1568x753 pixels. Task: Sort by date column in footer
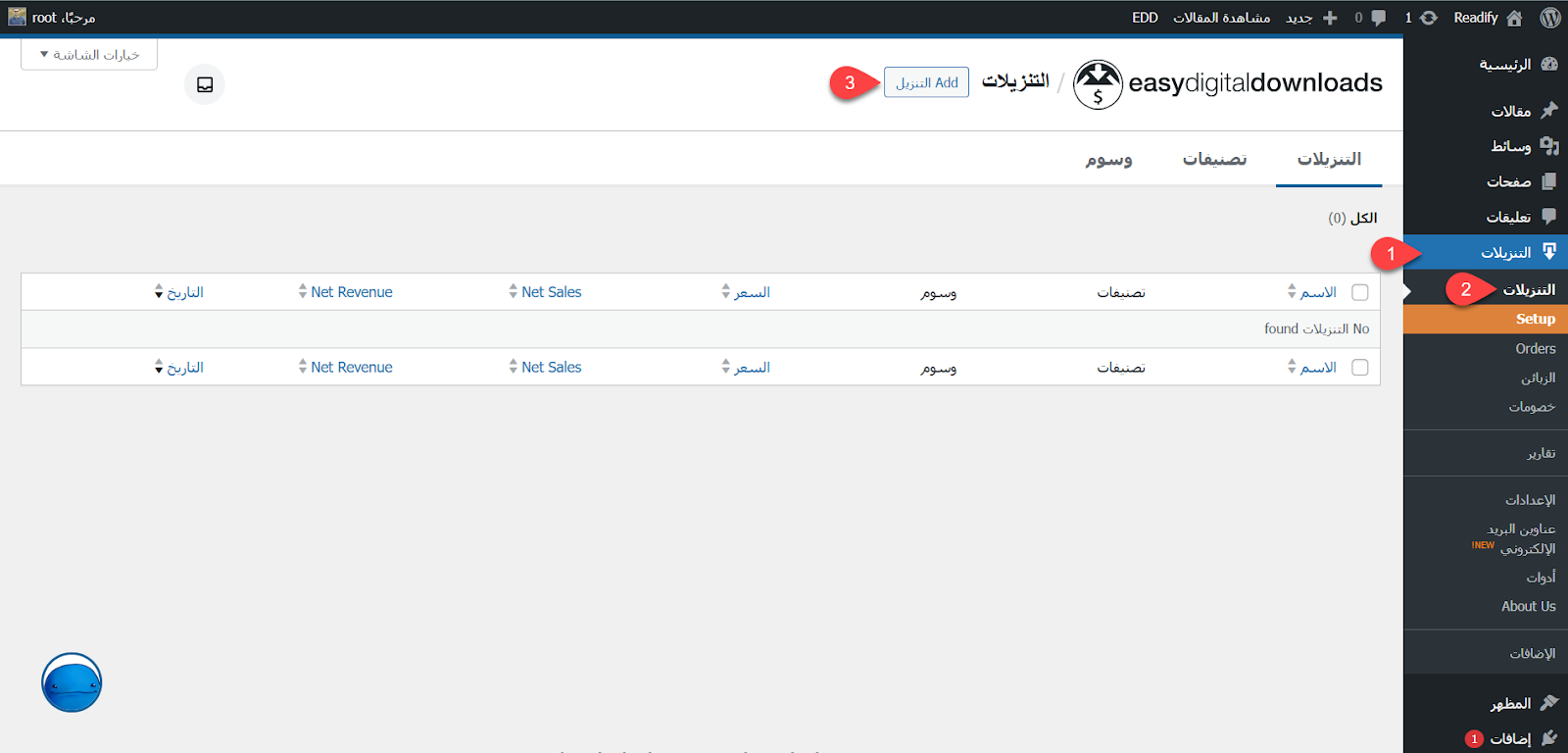click(179, 368)
